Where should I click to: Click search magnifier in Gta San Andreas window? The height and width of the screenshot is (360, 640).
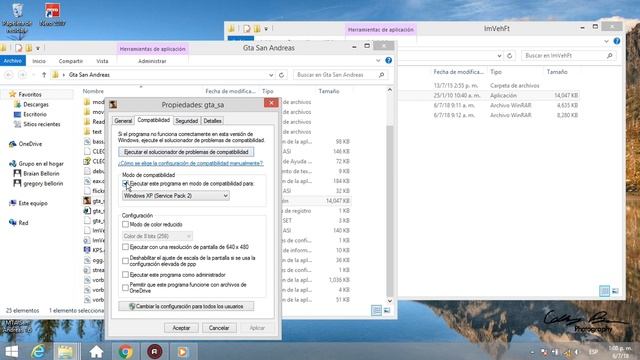[381, 75]
